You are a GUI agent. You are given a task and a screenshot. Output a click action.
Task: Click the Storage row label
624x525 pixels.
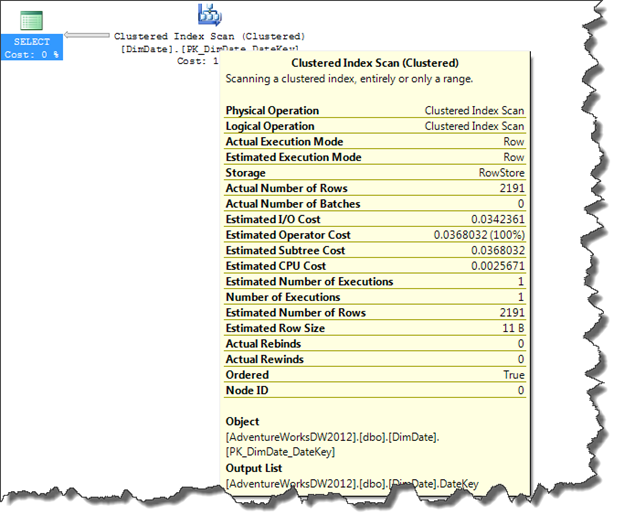coord(245,173)
